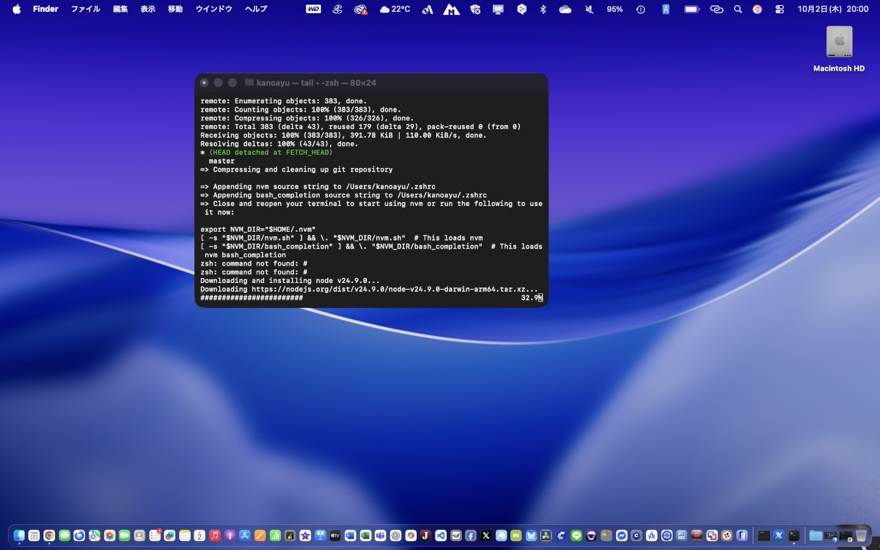Expand the weather 22°C menu bar item
880x550 pixels.
[x=395, y=9]
